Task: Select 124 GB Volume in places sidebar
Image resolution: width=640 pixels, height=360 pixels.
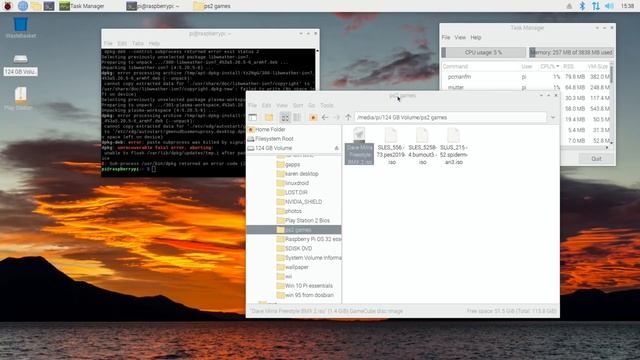Action: point(290,148)
